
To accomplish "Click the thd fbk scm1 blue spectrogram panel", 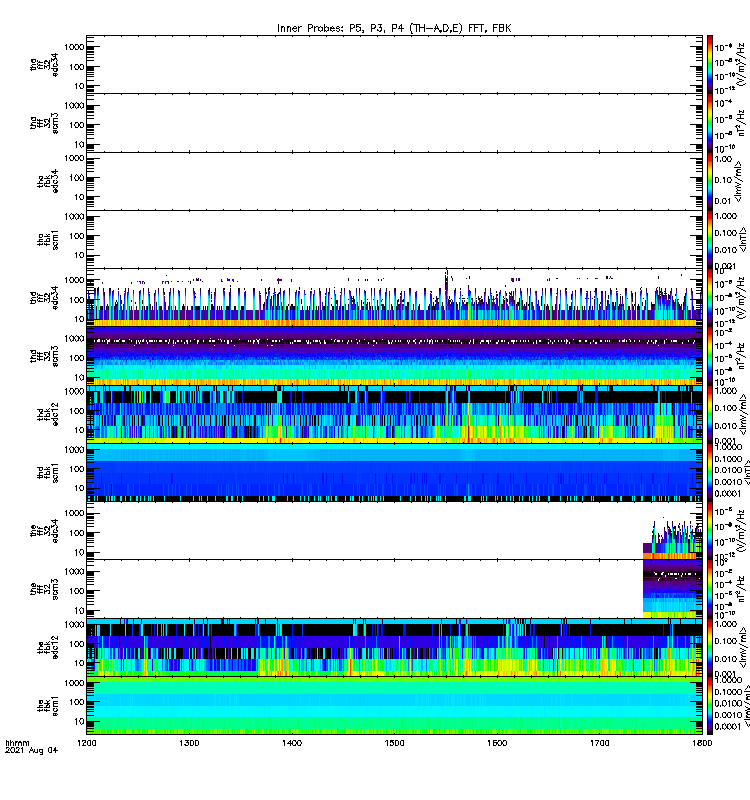I will [394, 472].
